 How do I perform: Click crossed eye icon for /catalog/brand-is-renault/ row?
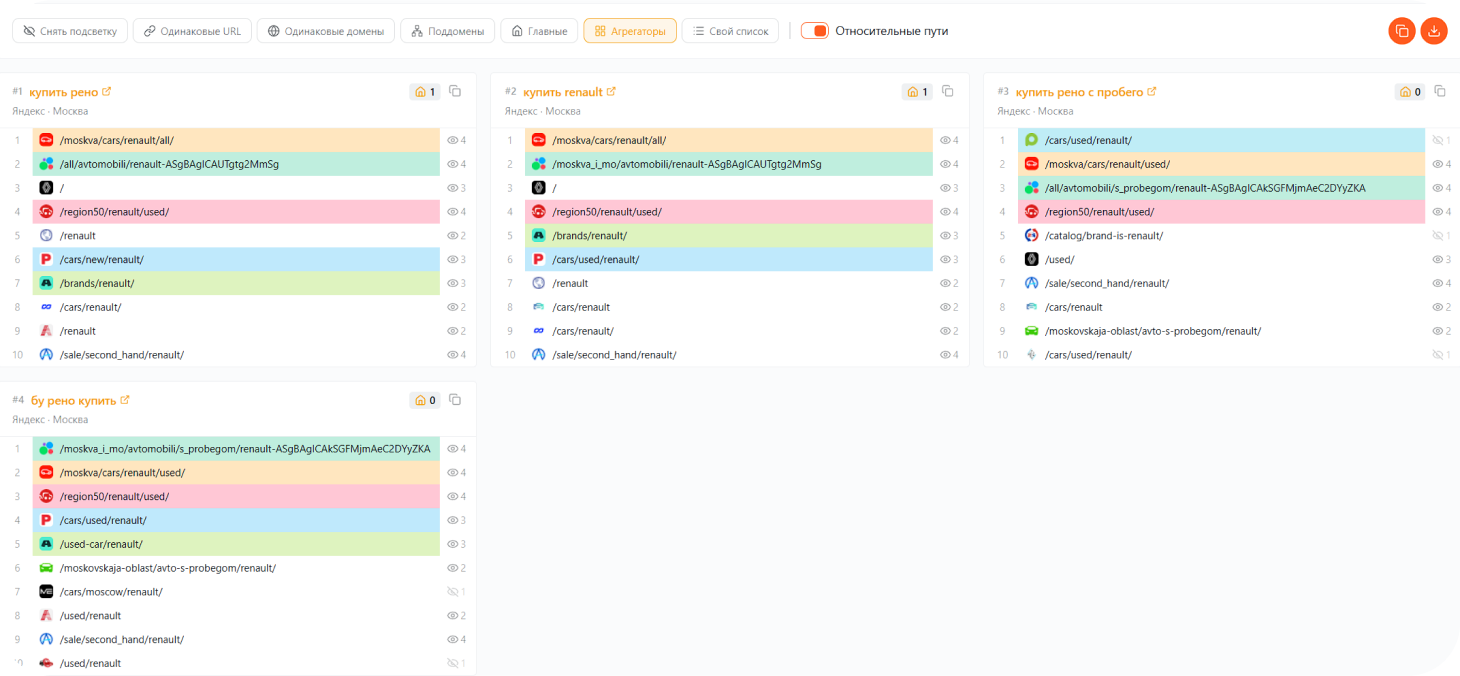coord(1437,236)
